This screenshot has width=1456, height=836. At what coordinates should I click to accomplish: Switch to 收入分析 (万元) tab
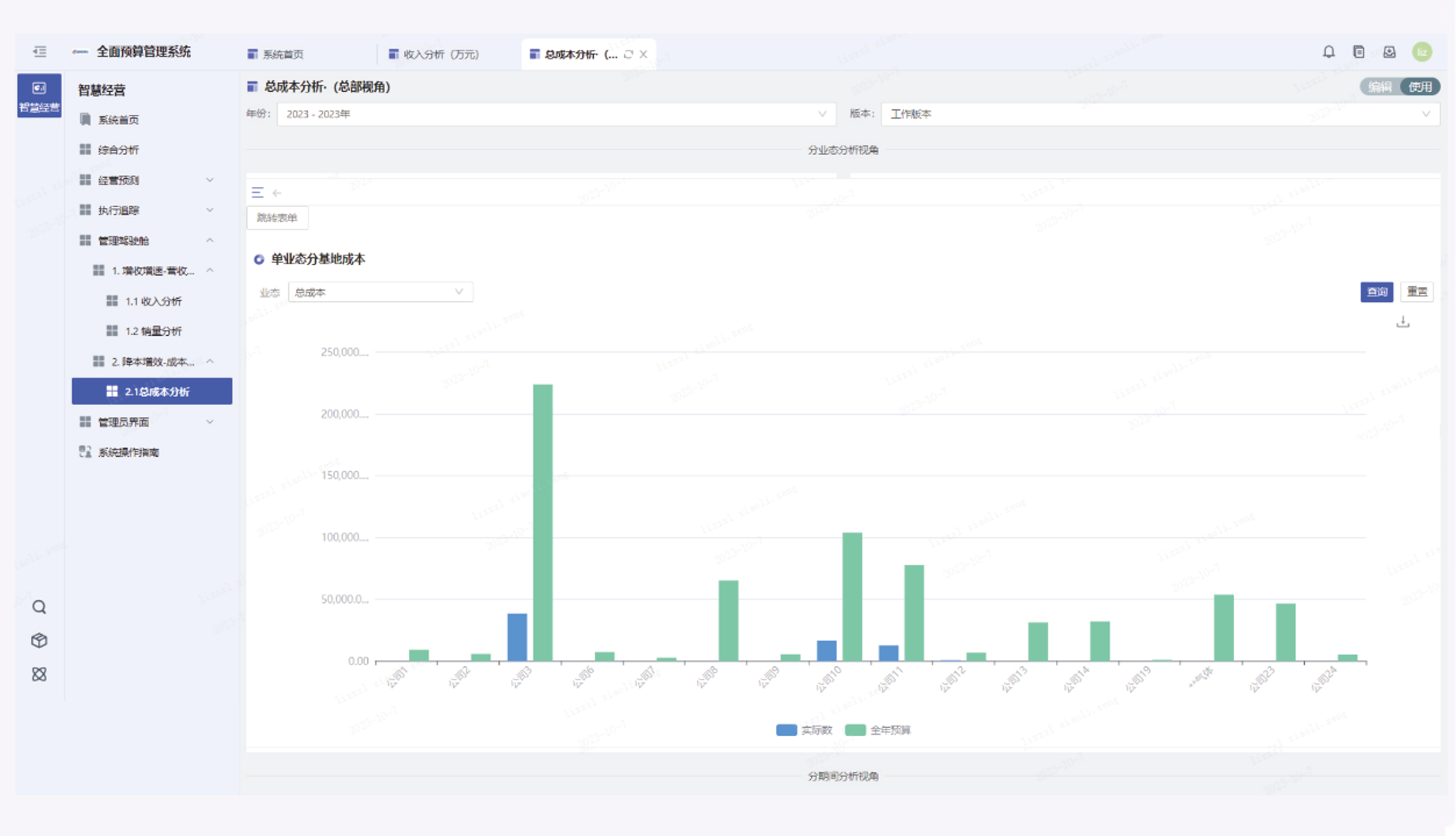coord(439,54)
